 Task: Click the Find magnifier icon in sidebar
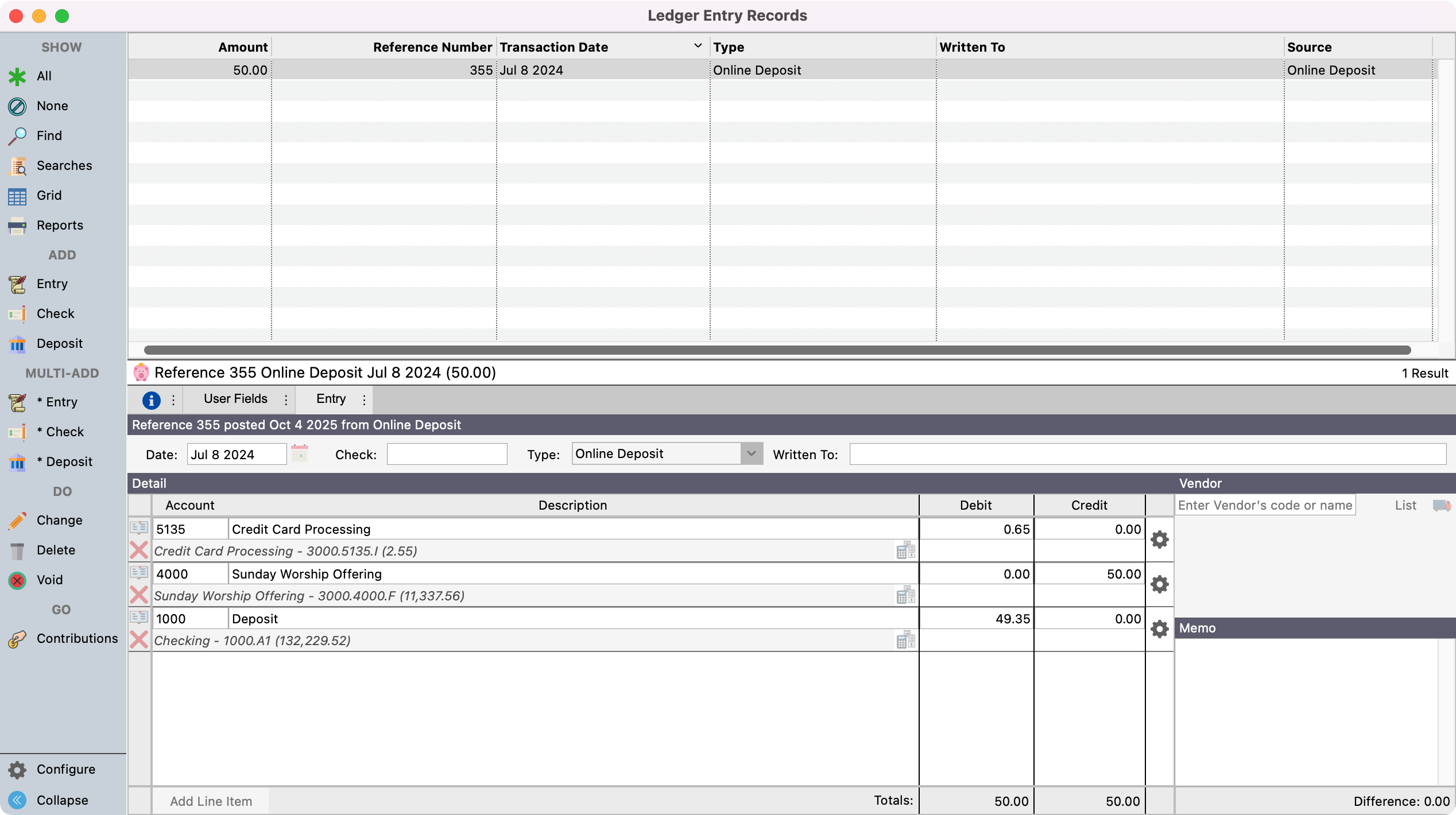click(x=17, y=136)
